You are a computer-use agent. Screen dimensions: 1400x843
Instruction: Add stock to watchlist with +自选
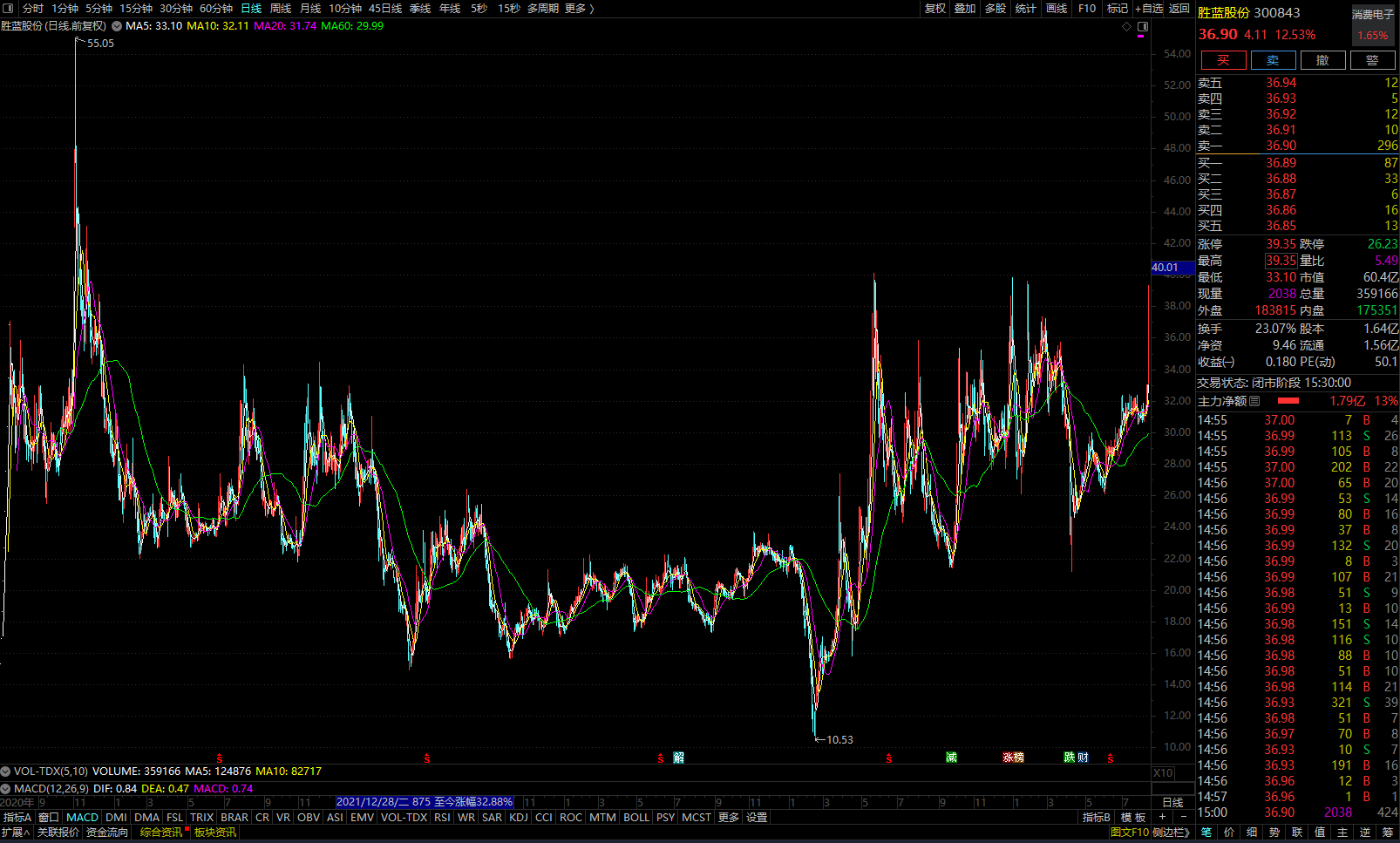(1149, 8)
